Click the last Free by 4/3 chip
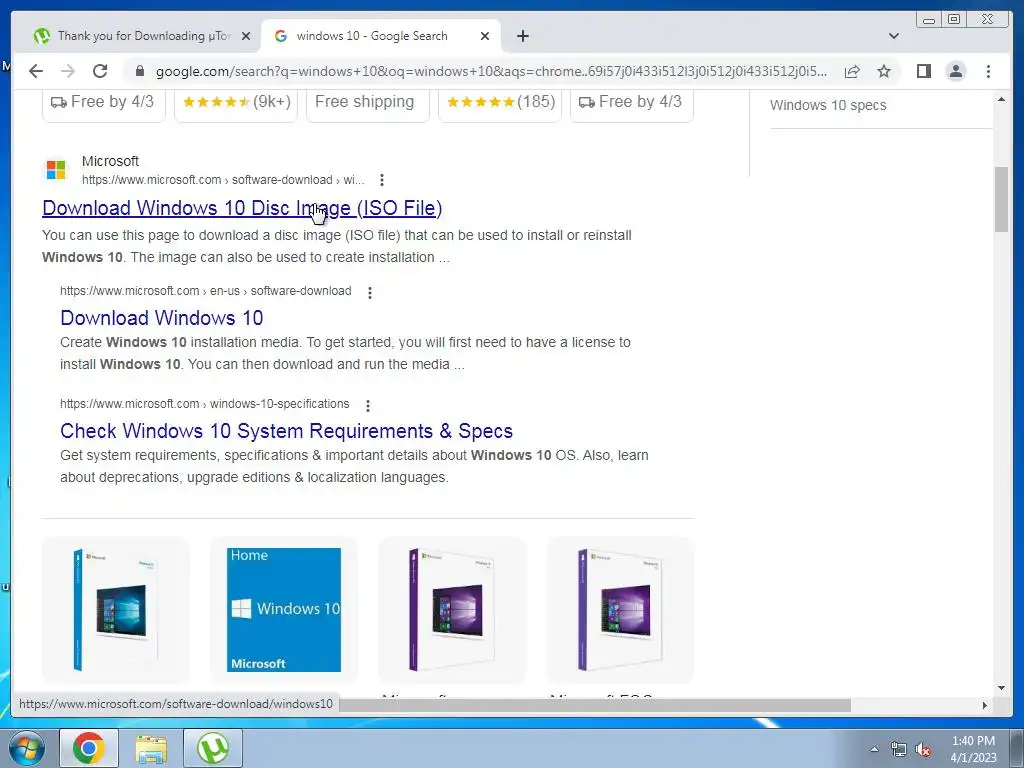The width and height of the screenshot is (1024, 768). click(632, 103)
